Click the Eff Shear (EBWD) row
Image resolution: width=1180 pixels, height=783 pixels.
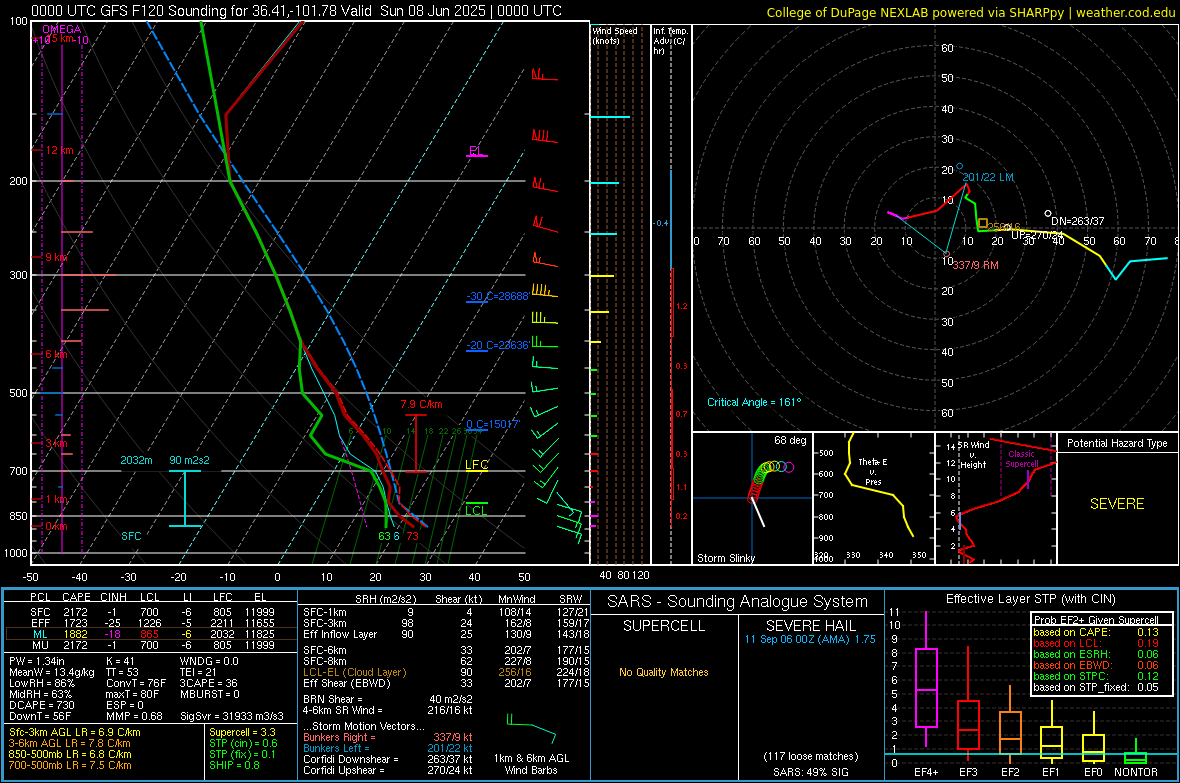tap(446, 683)
